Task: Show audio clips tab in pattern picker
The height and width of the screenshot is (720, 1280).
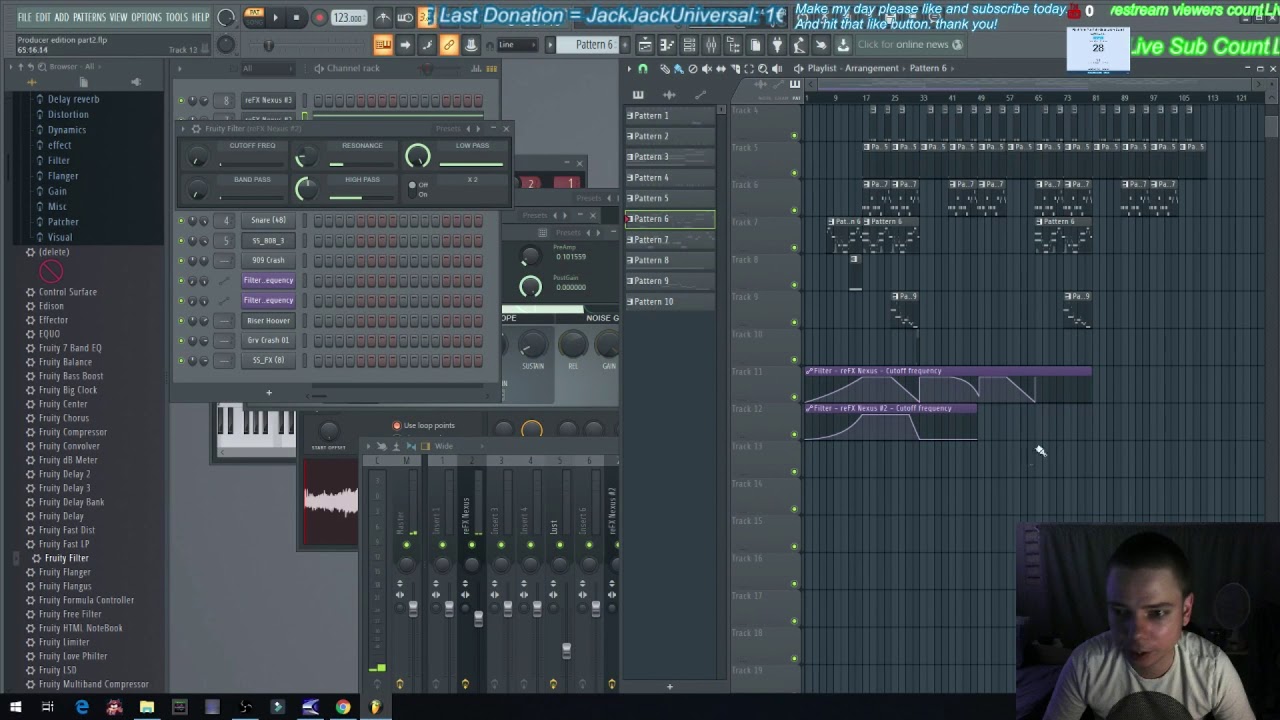Action: tap(669, 95)
